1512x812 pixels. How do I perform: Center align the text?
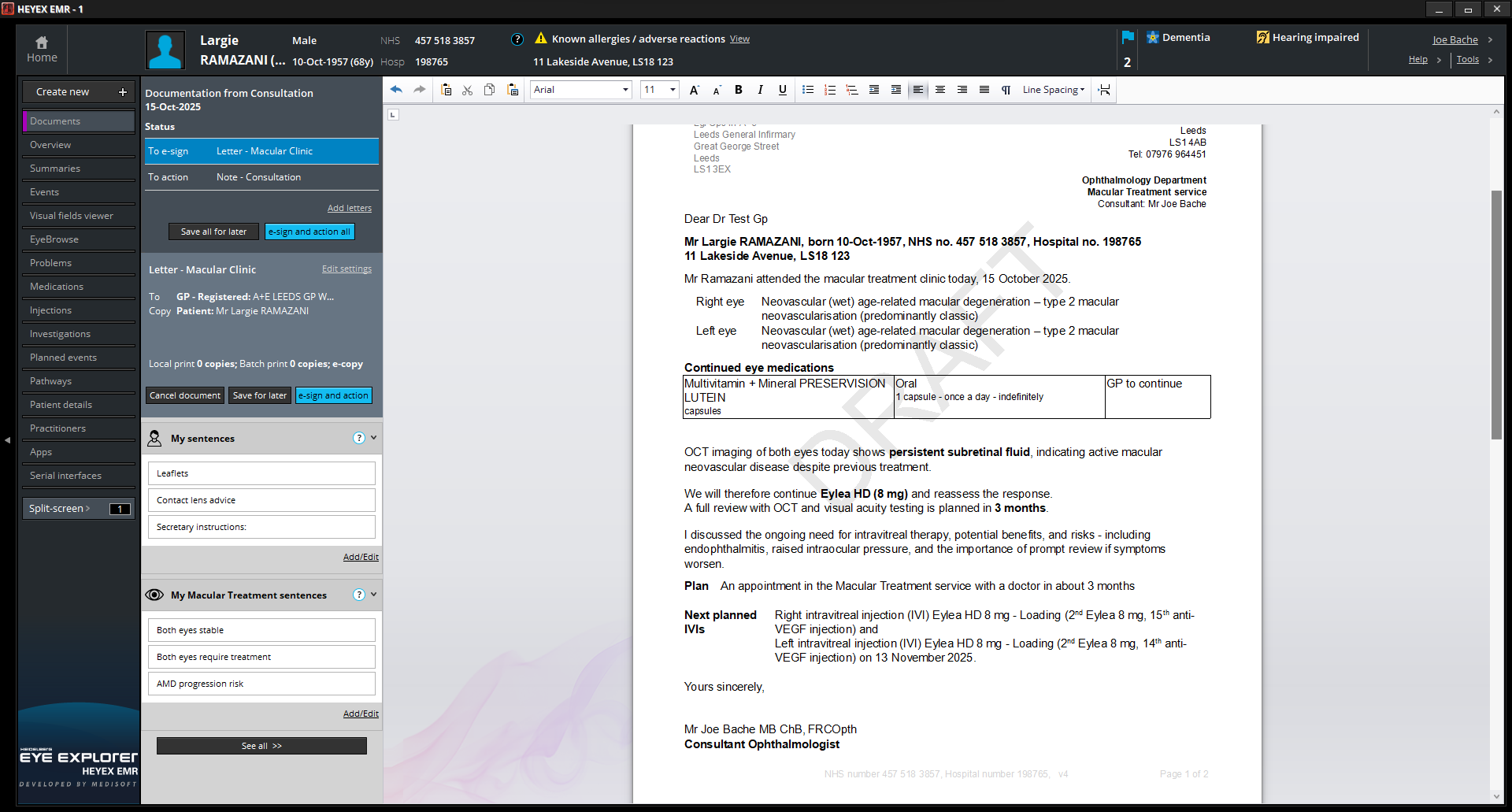(939, 90)
